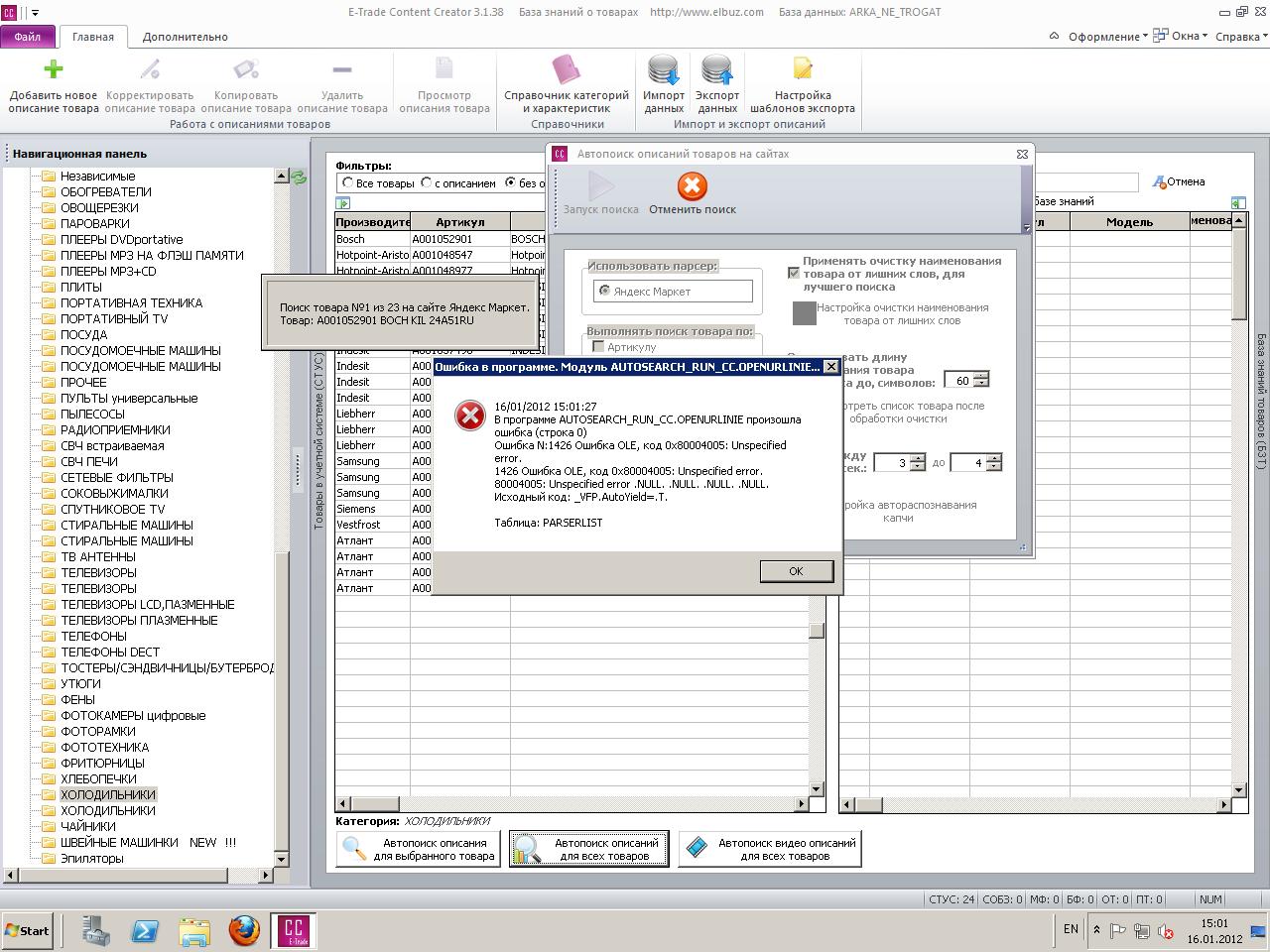Click the red cancel search icon

pyautogui.click(x=693, y=186)
